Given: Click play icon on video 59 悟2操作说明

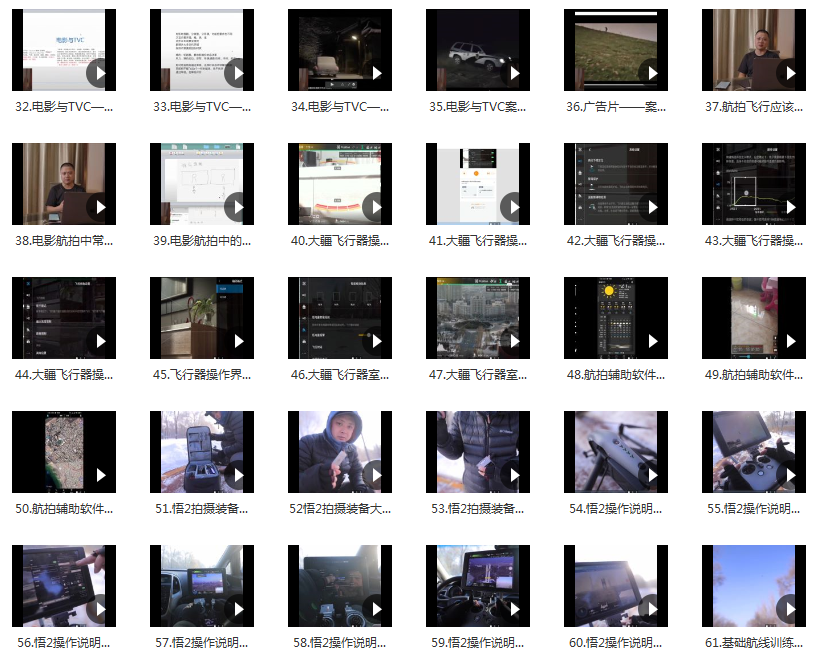Looking at the screenshot, I should [512, 609].
